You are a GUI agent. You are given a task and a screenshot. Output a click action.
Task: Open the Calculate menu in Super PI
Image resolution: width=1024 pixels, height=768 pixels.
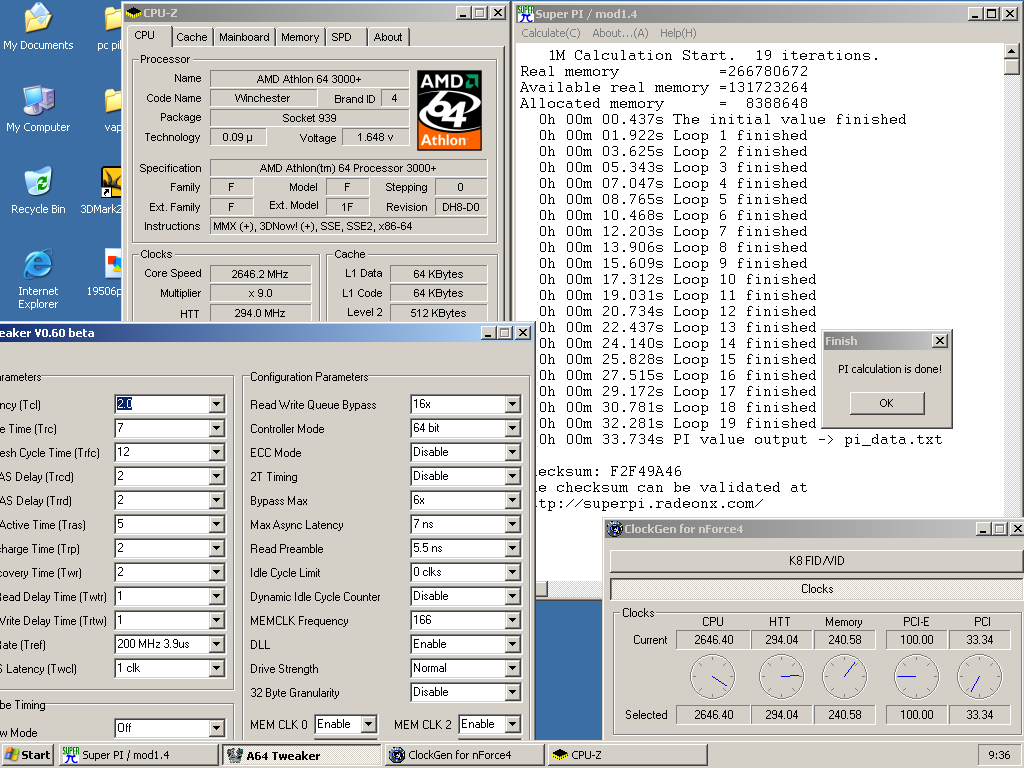pyautogui.click(x=551, y=33)
